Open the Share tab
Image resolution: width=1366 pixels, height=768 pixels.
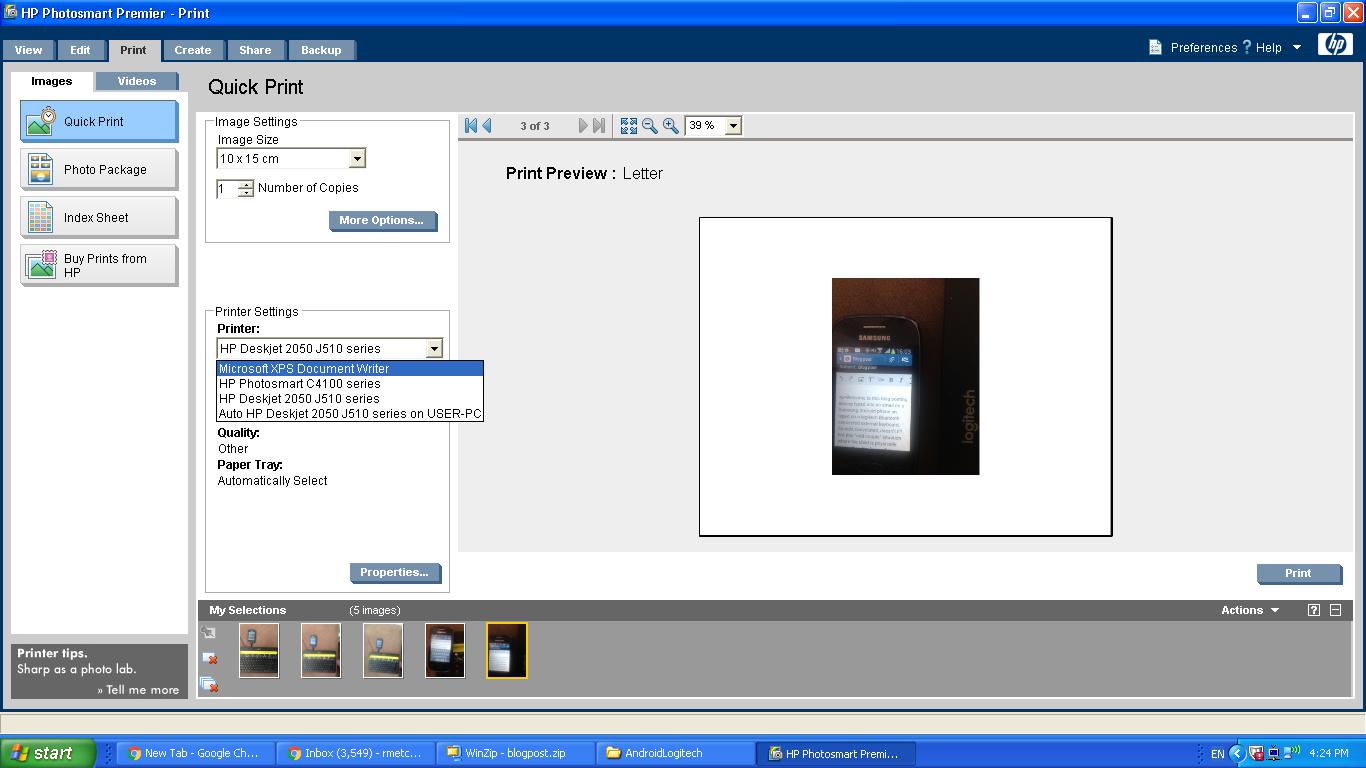(x=255, y=50)
